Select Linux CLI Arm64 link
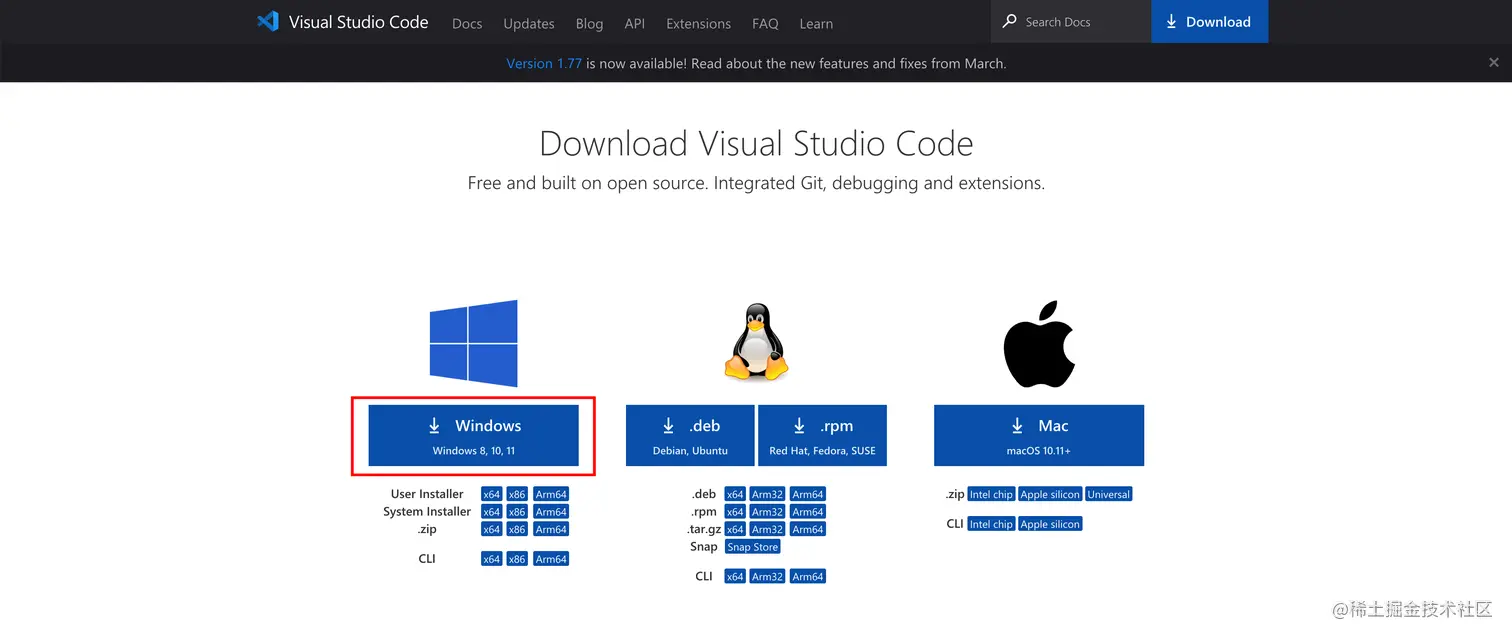This screenshot has height=639, width=1512. click(807, 576)
